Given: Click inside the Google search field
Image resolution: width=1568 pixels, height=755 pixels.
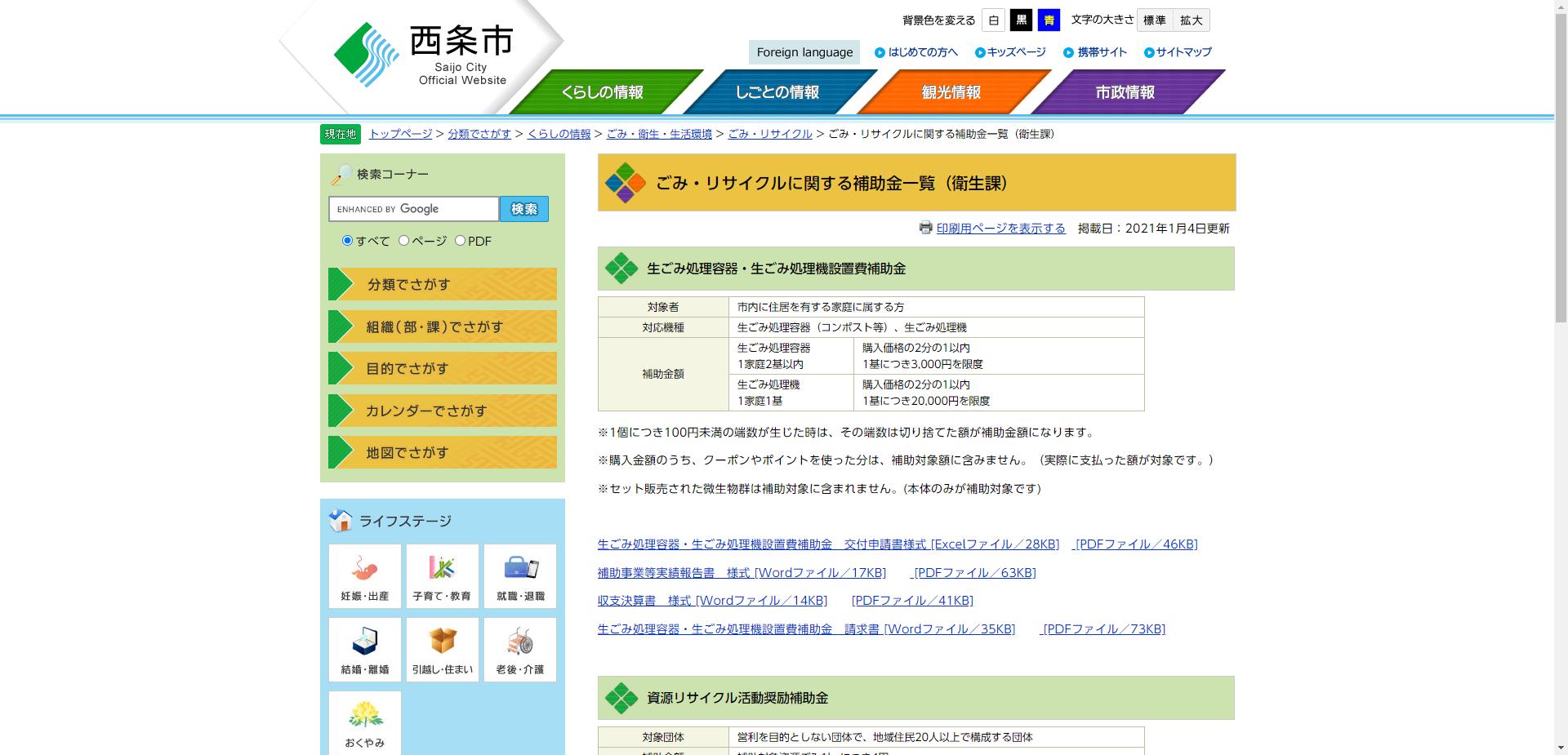Looking at the screenshot, I should (412, 209).
